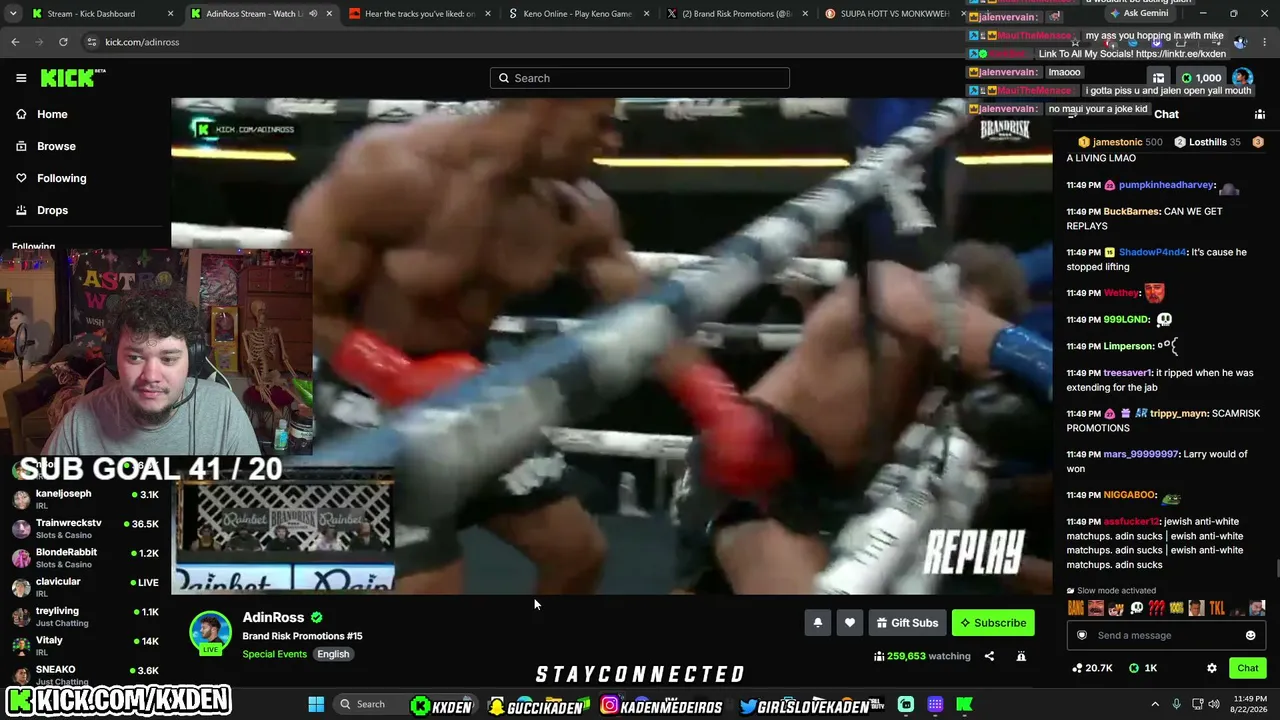1280x720 pixels.
Task: Open the AdinRoss channel avatar
Action: (x=210, y=632)
